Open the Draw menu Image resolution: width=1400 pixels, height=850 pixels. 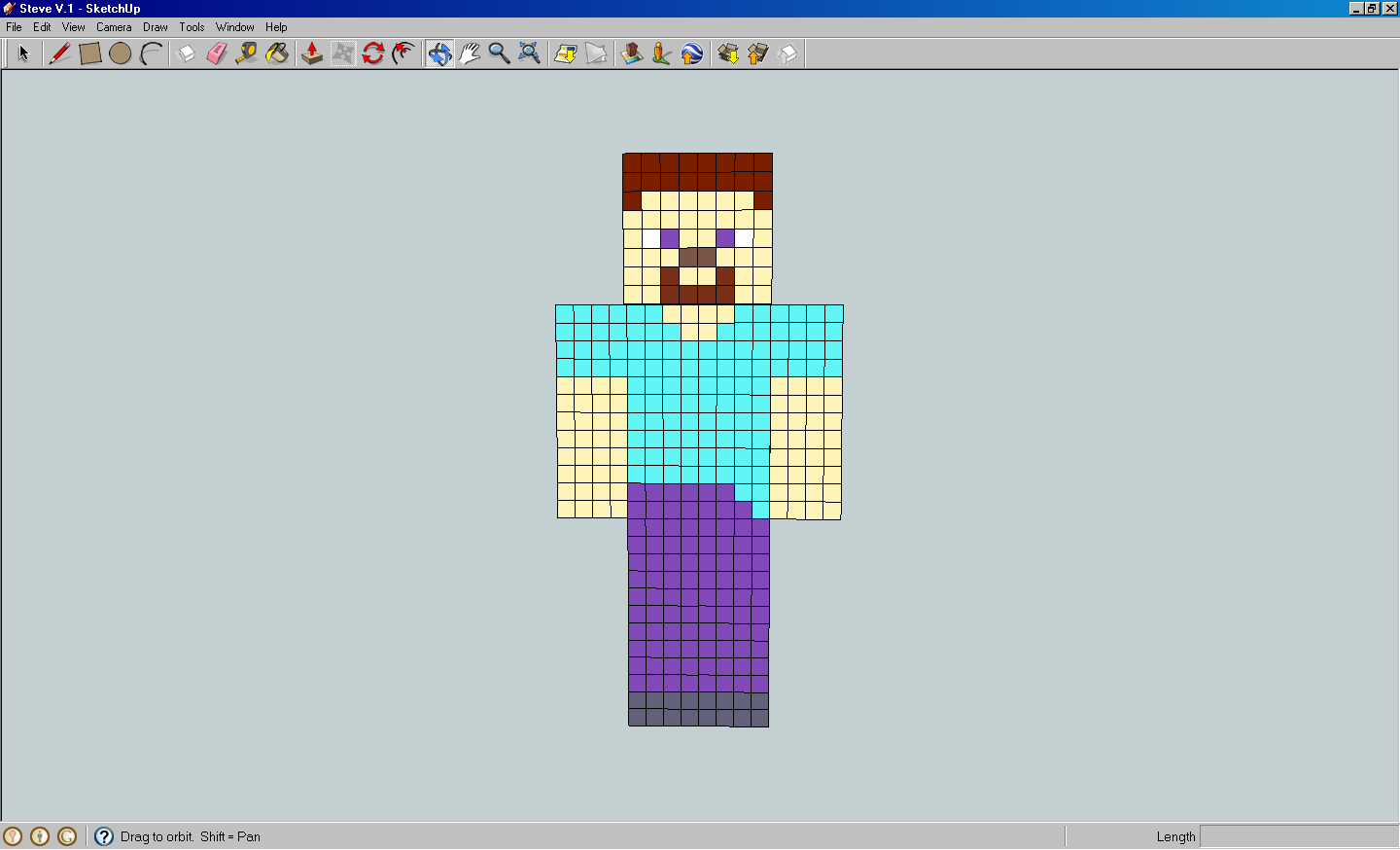(155, 27)
